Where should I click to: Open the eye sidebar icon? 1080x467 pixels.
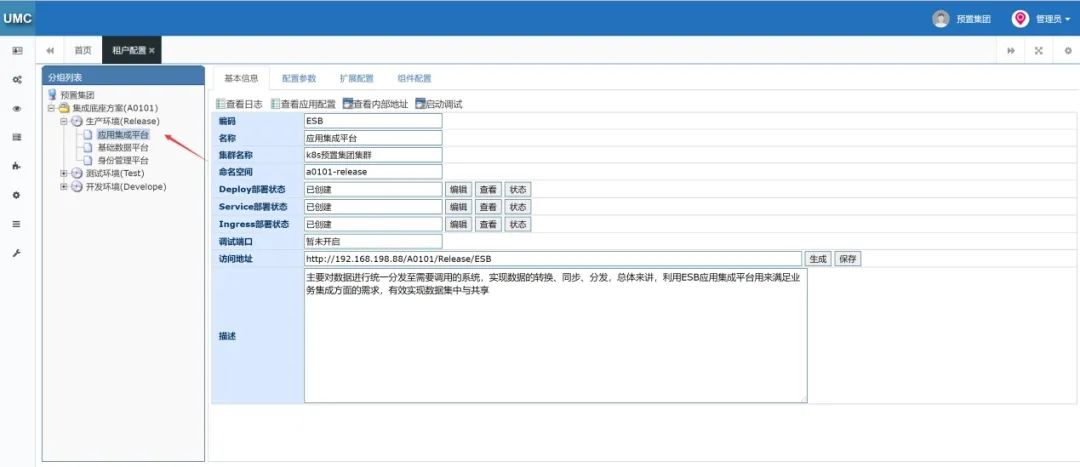click(17, 109)
